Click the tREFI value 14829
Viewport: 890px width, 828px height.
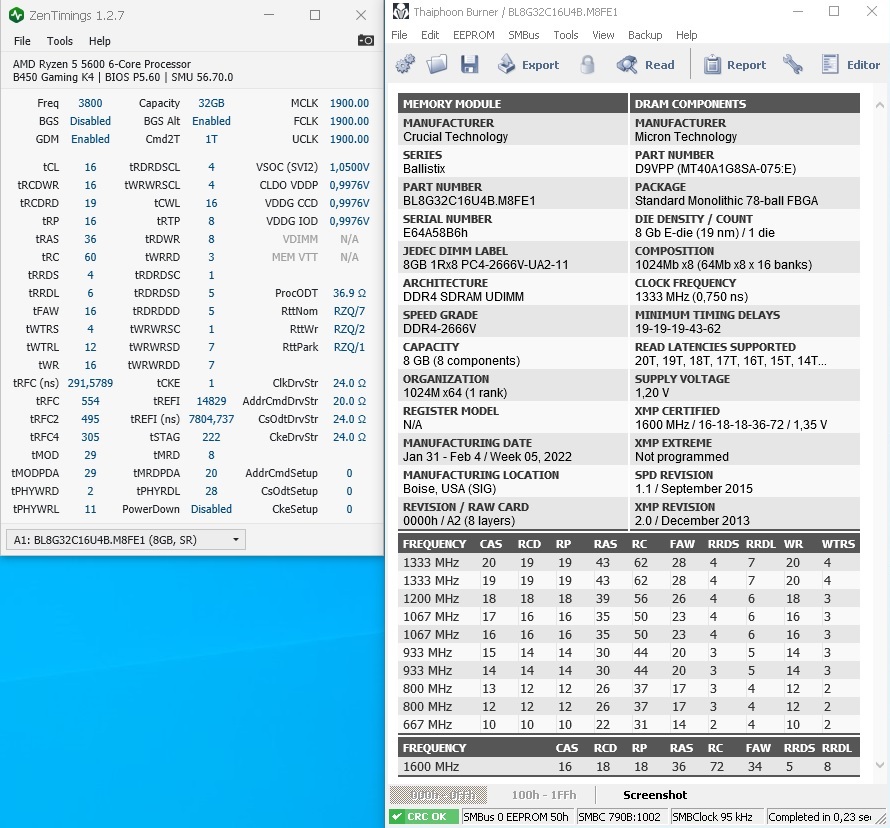click(211, 401)
